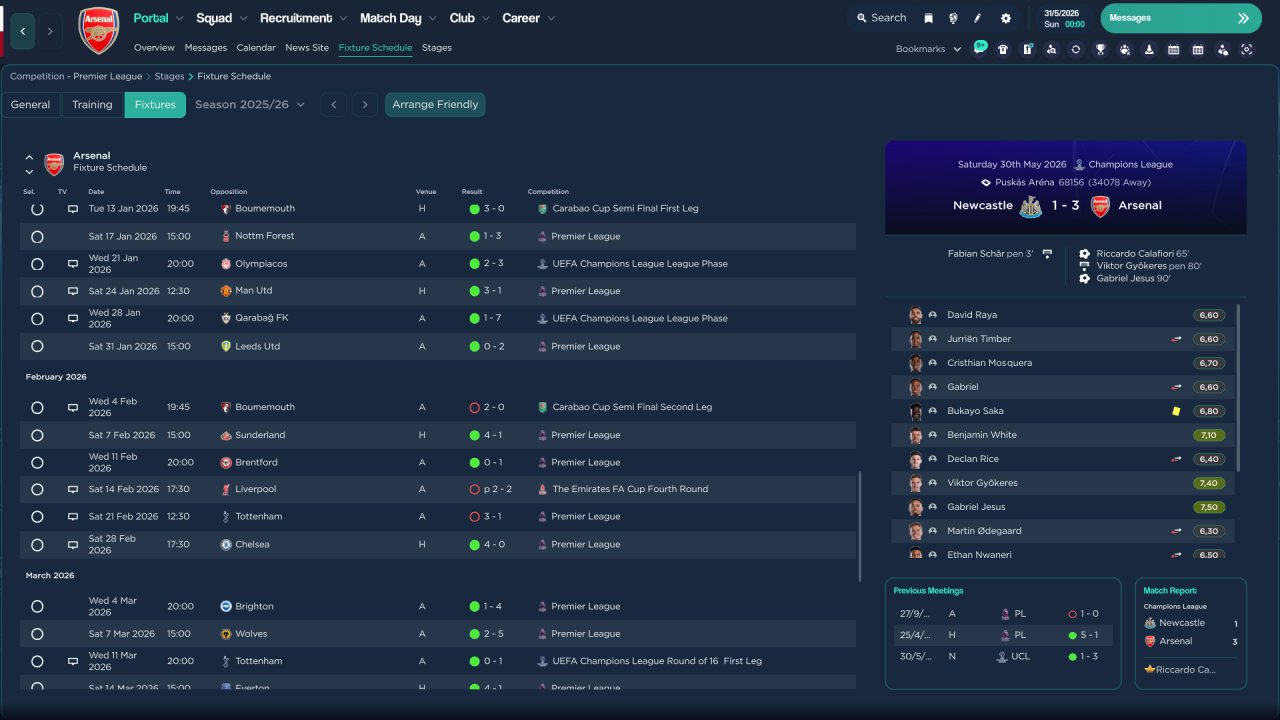
Task: Select the Chelsea fixture radio button
Action: click(x=37, y=545)
